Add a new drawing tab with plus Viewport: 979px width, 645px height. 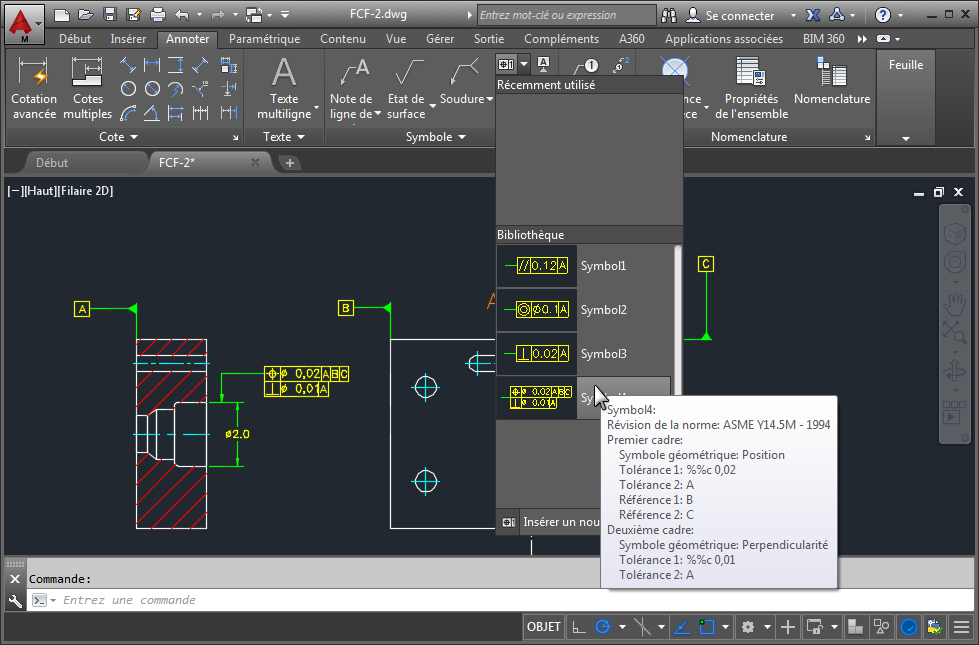click(289, 163)
